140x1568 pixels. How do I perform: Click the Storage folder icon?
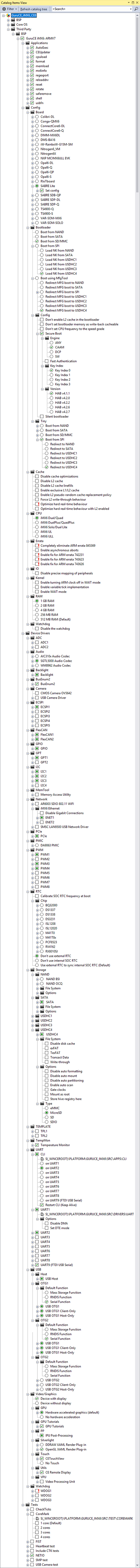(33, 970)
